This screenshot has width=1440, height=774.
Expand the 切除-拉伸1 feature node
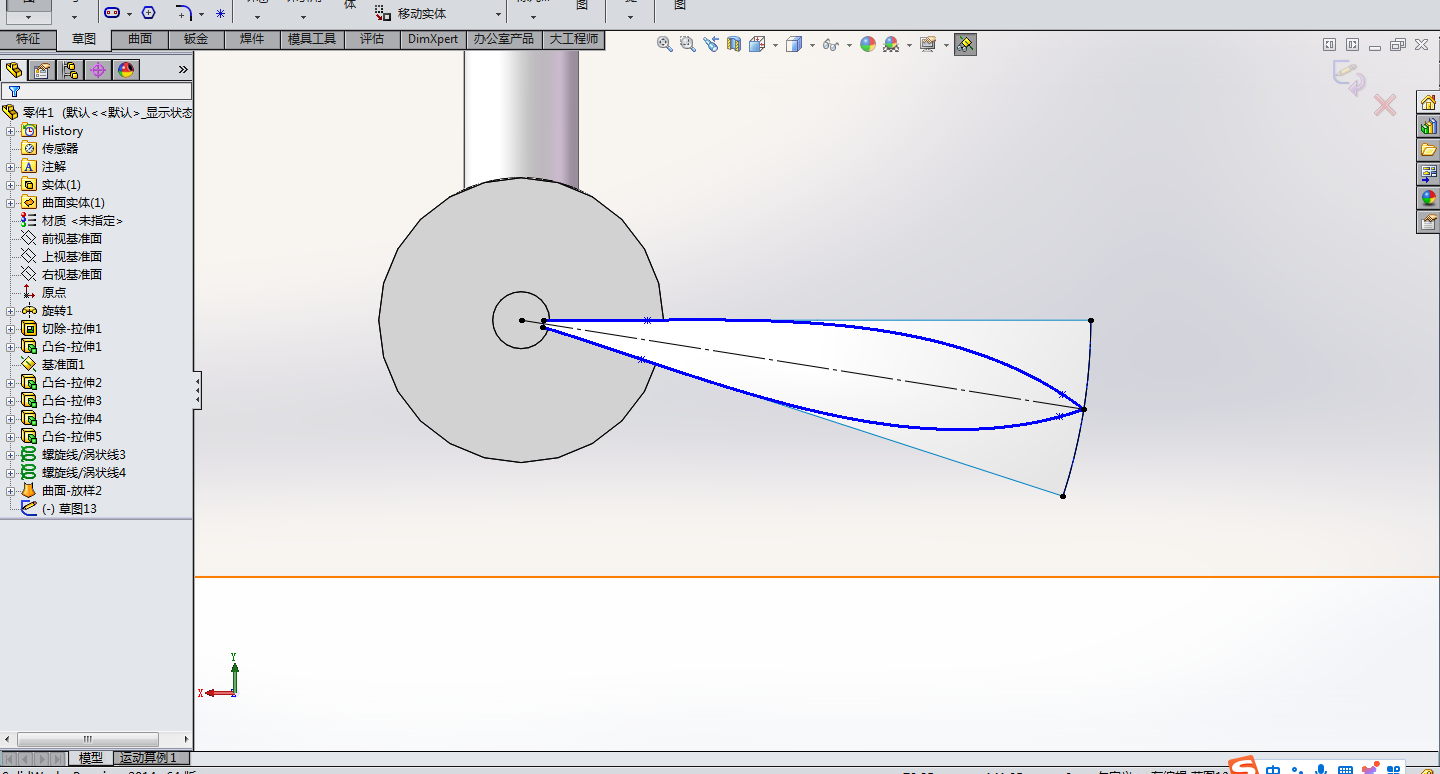[11, 329]
